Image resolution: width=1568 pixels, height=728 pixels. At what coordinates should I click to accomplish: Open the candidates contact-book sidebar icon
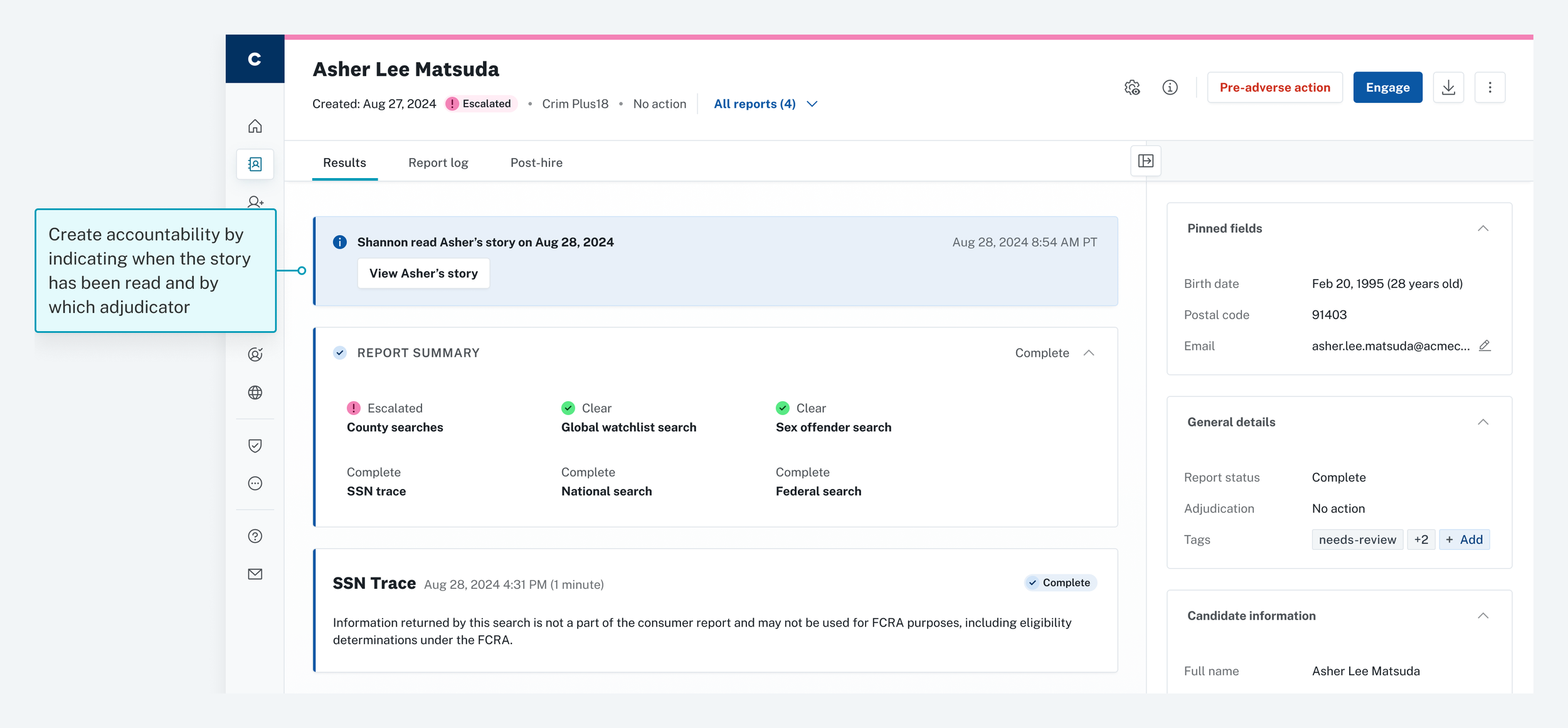255,164
